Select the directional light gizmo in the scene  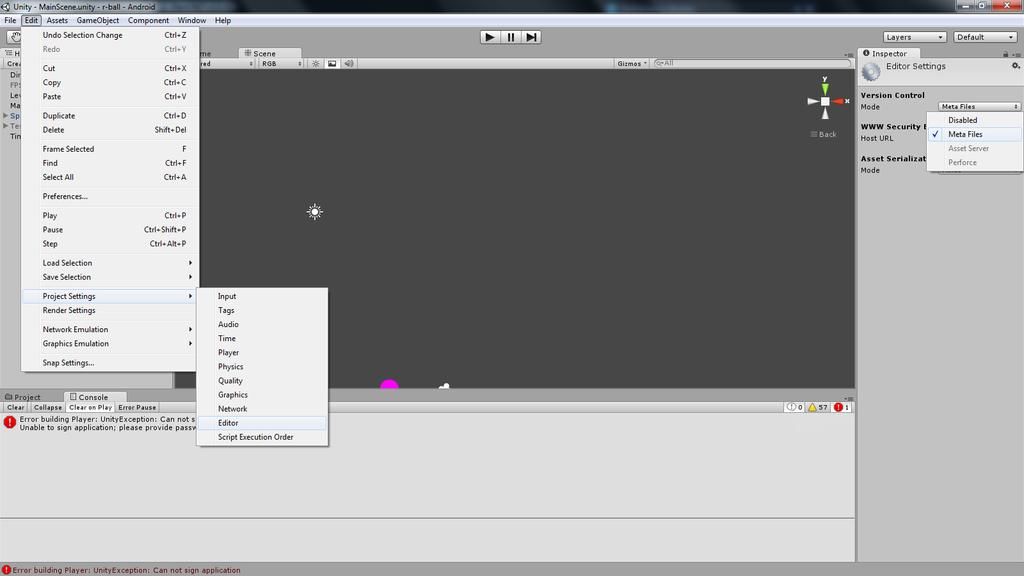(315, 212)
